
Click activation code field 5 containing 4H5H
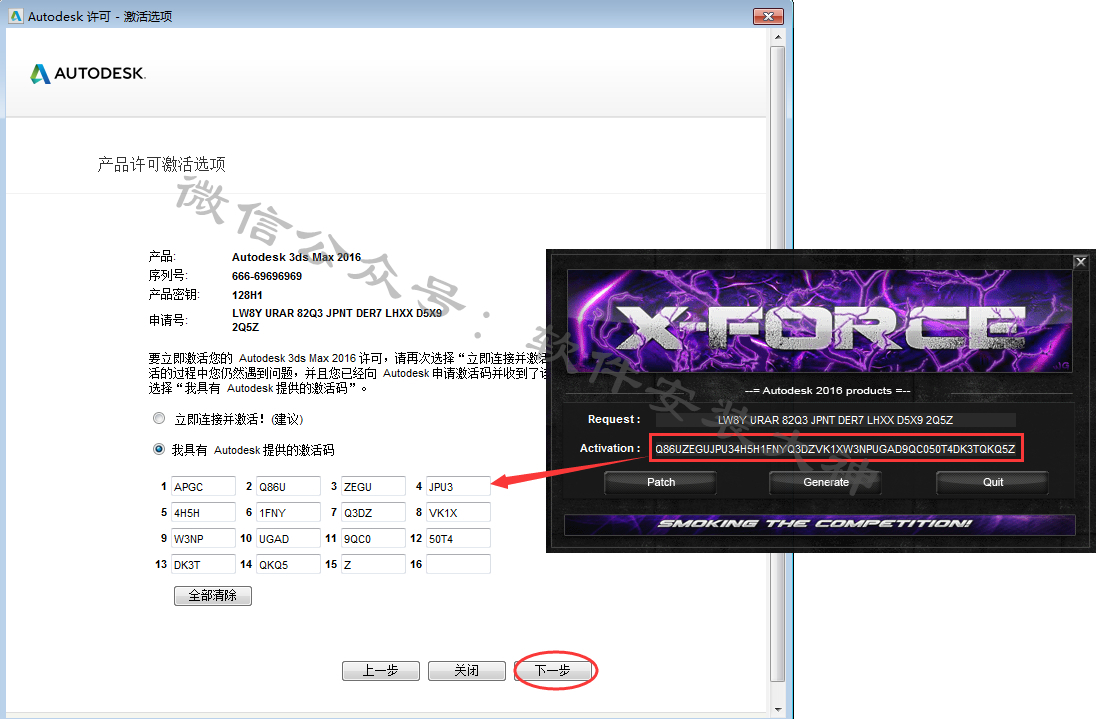pyautogui.click(x=204, y=512)
